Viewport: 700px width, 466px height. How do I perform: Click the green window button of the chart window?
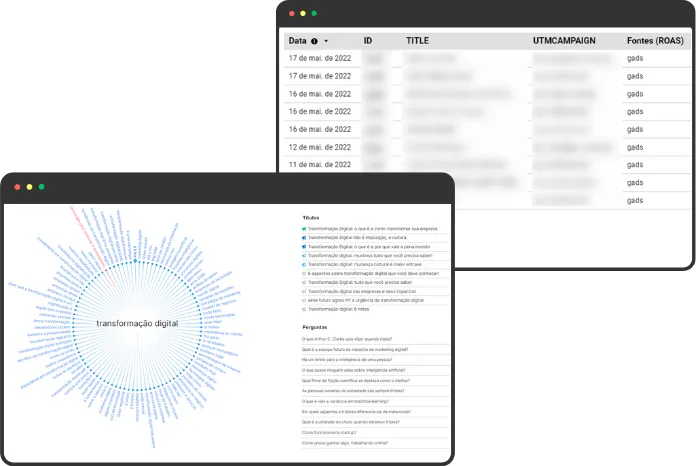tap(42, 187)
